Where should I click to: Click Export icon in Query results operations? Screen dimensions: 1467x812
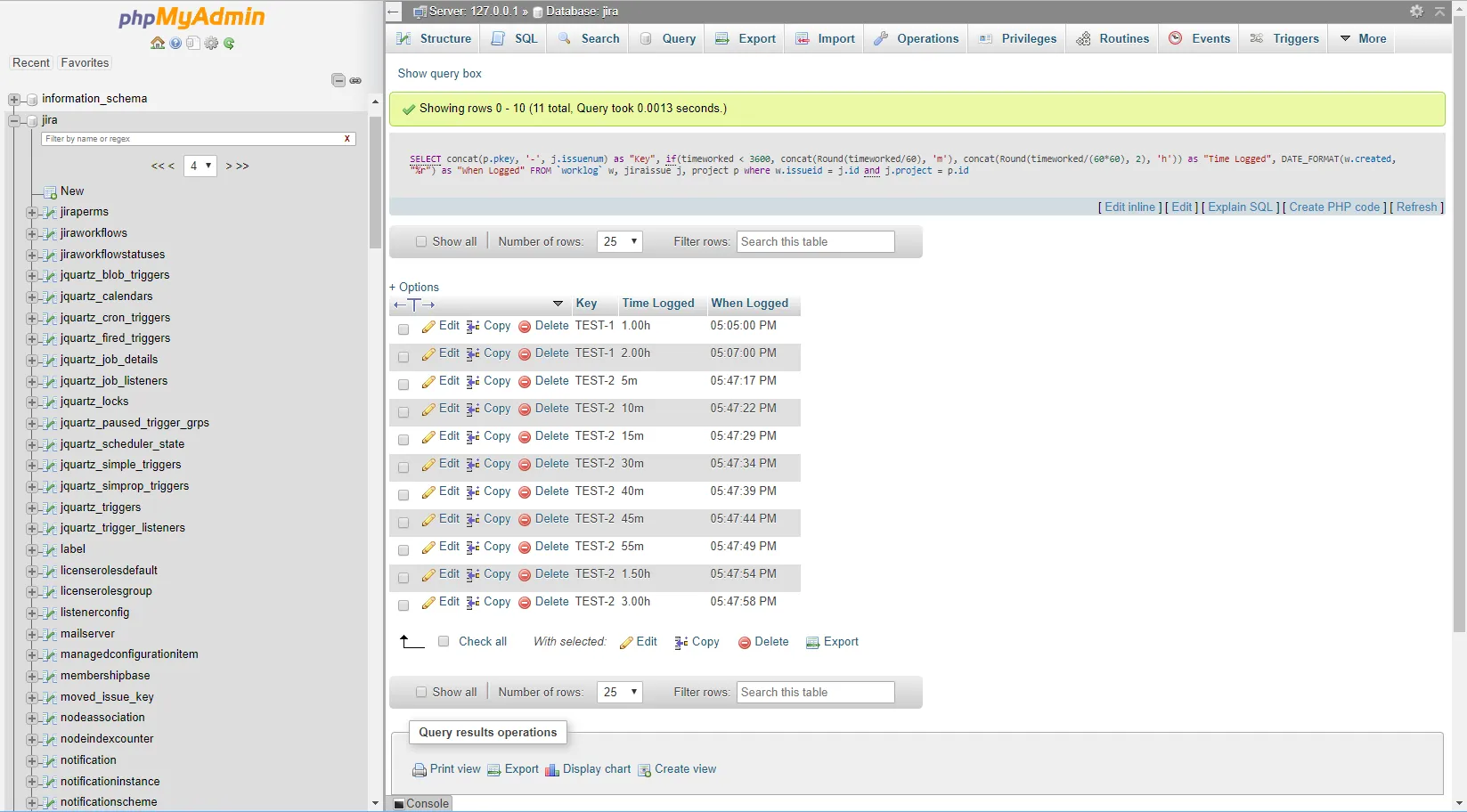click(x=493, y=770)
